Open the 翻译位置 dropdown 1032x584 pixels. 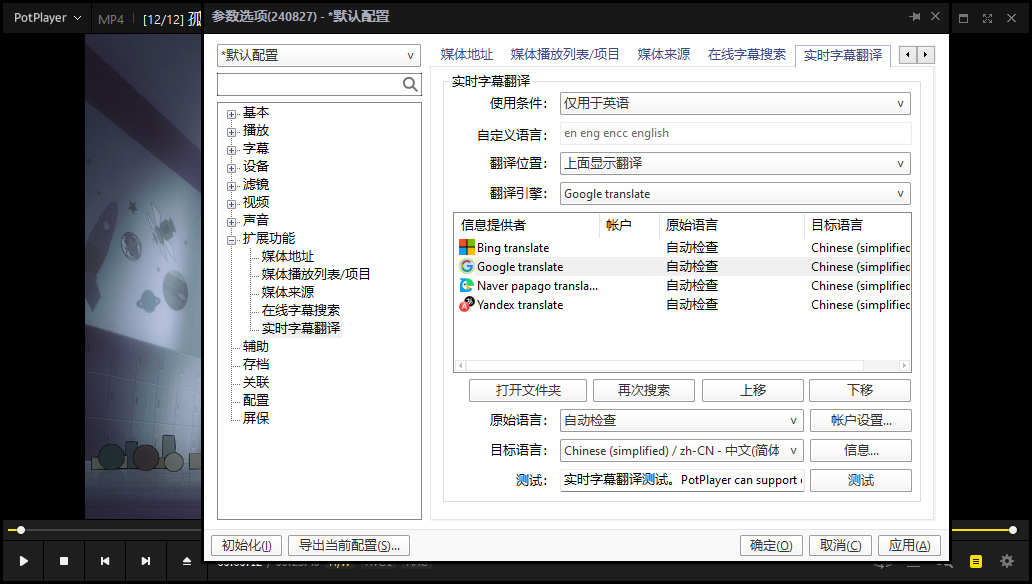(735, 163)
